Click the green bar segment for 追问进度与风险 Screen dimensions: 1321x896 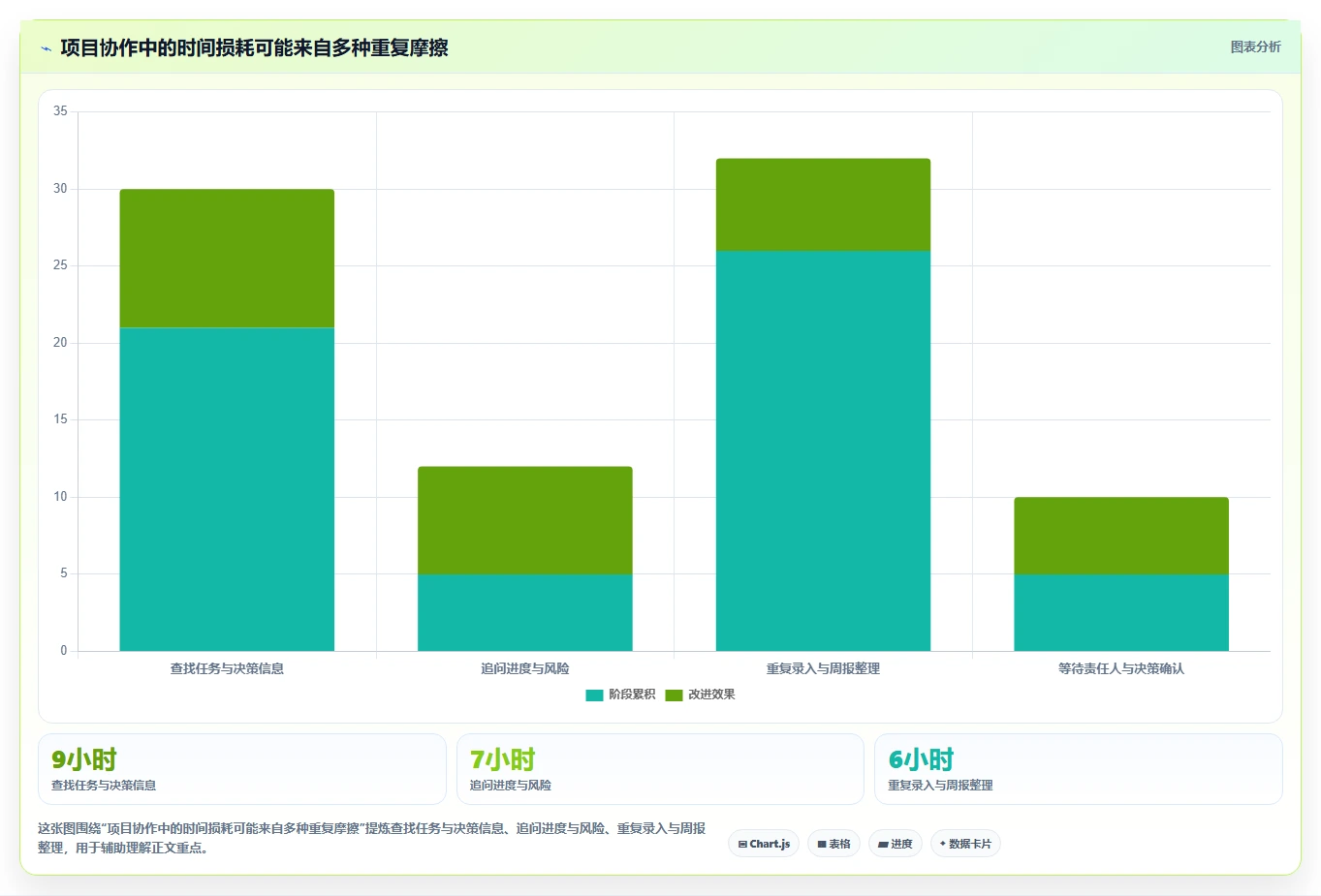525,520
